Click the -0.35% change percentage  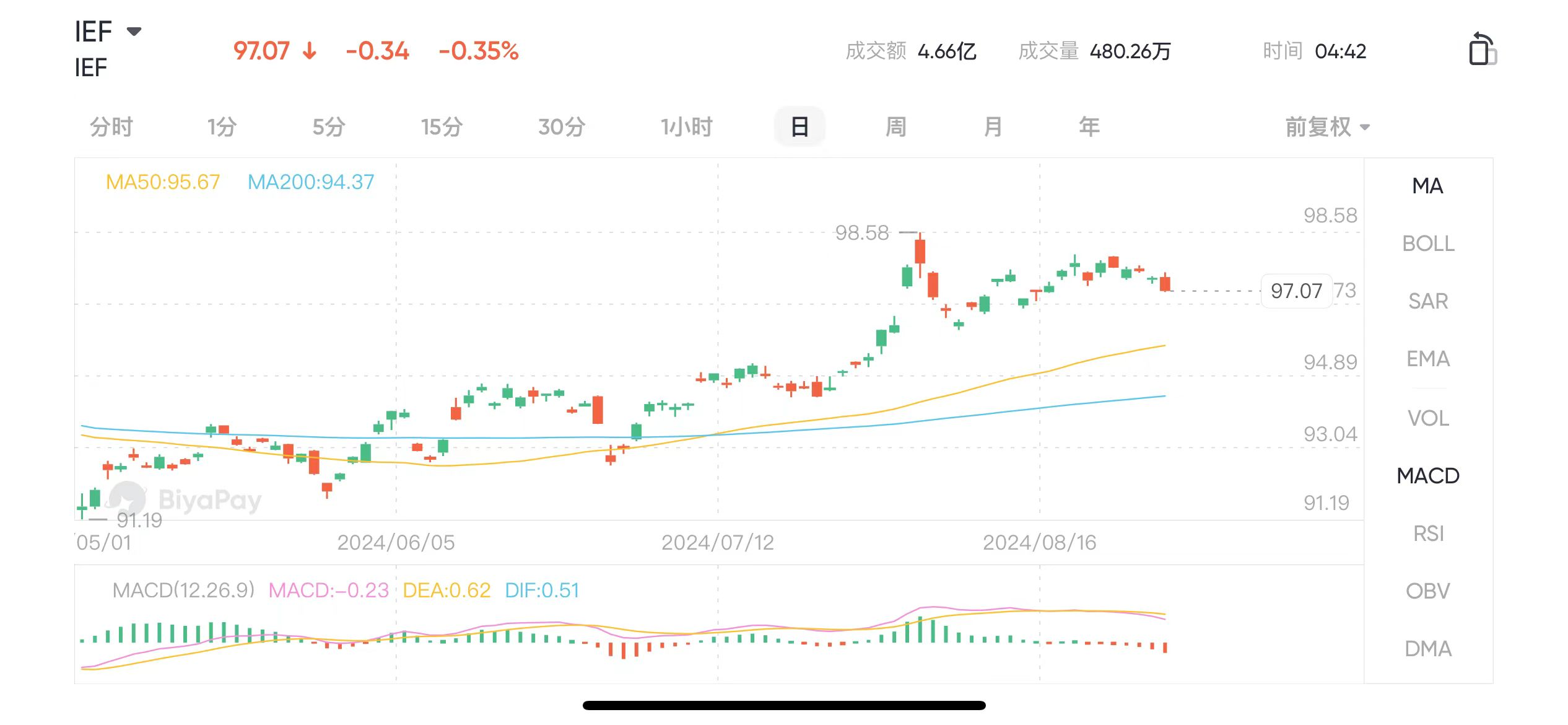[478, 51]
